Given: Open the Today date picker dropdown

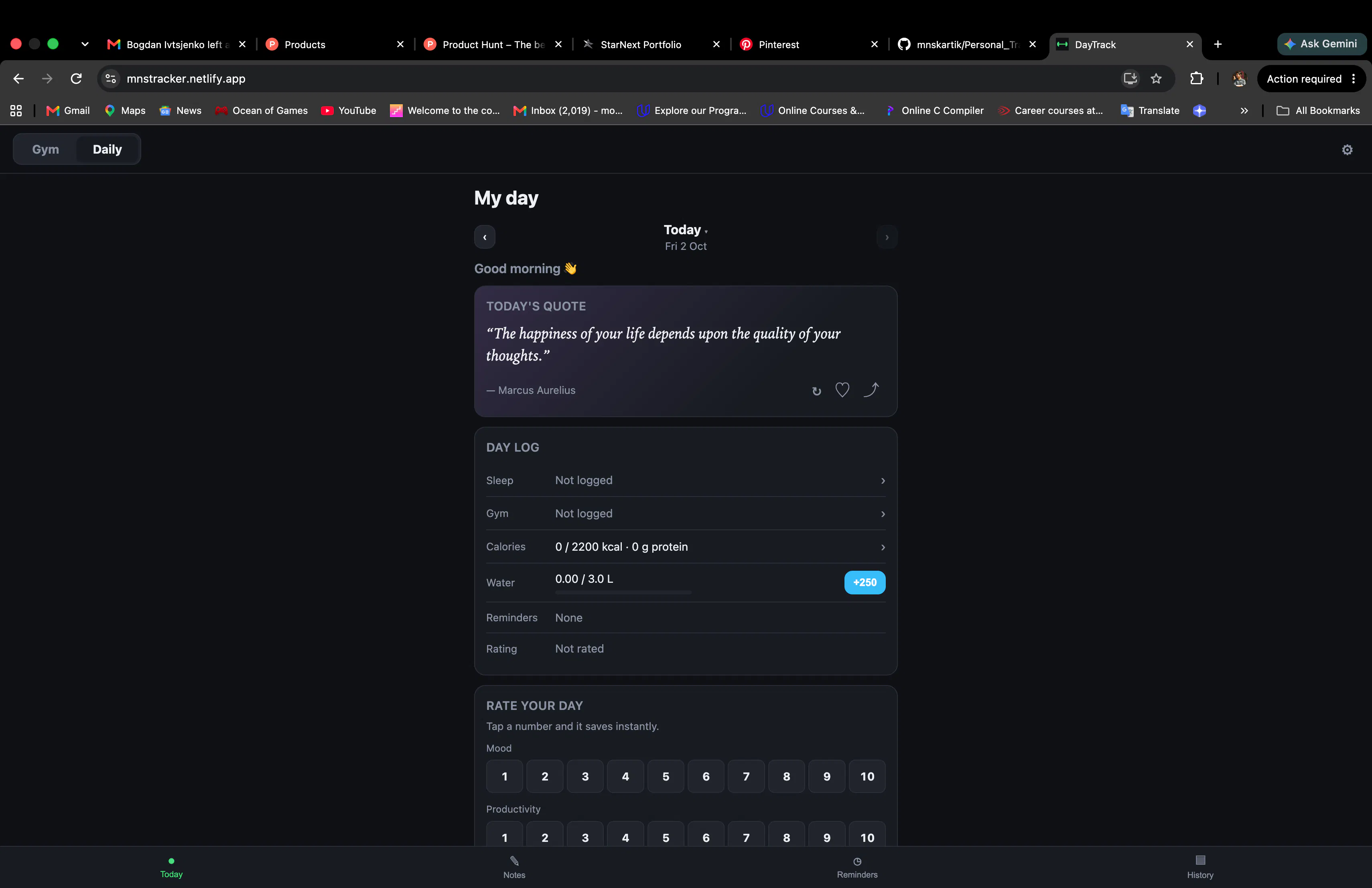Looking at the screenshot, I should [x=686, y=230].
